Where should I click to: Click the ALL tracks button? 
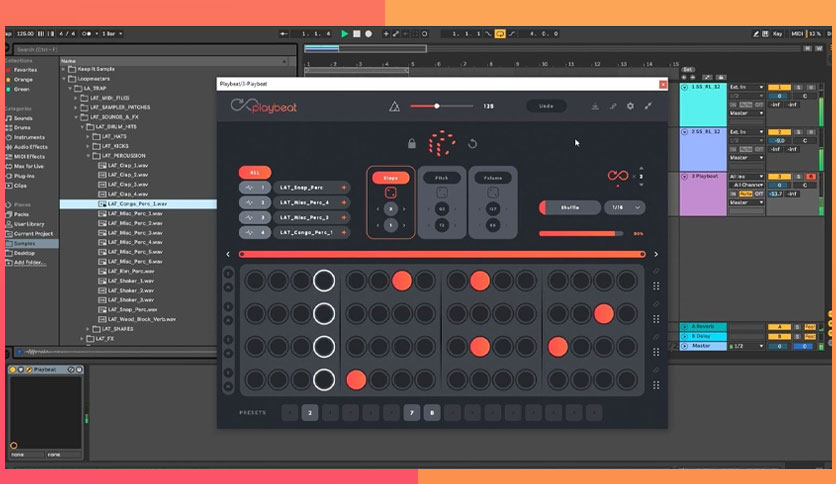255,173
